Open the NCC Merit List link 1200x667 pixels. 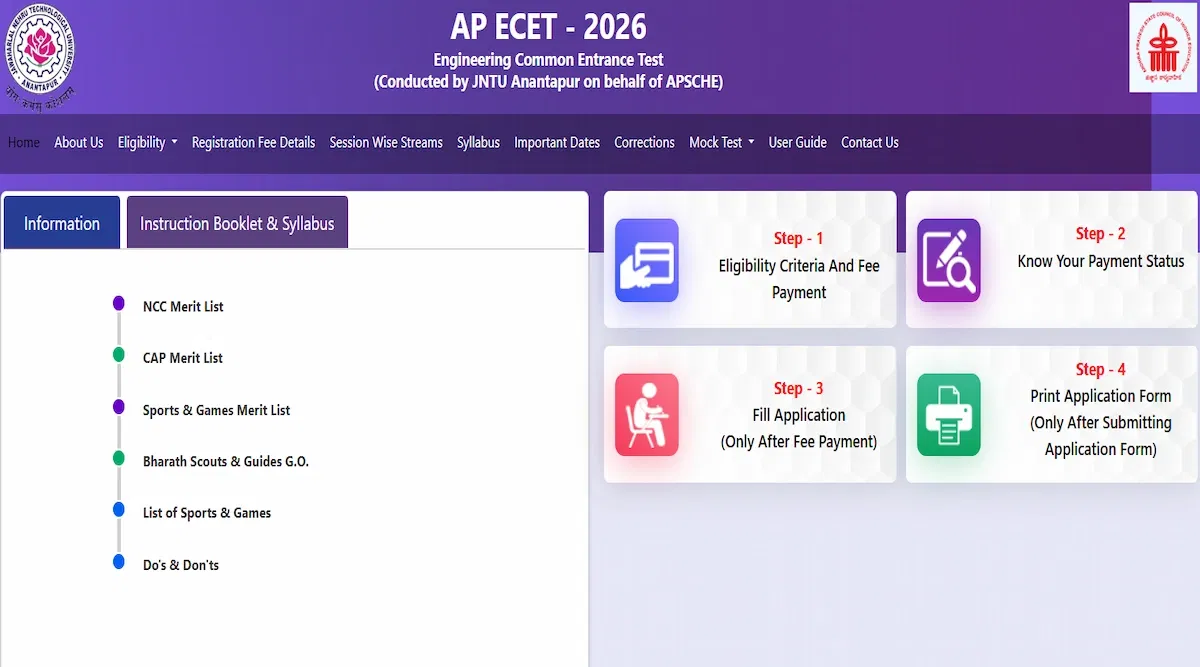[182, 306]
